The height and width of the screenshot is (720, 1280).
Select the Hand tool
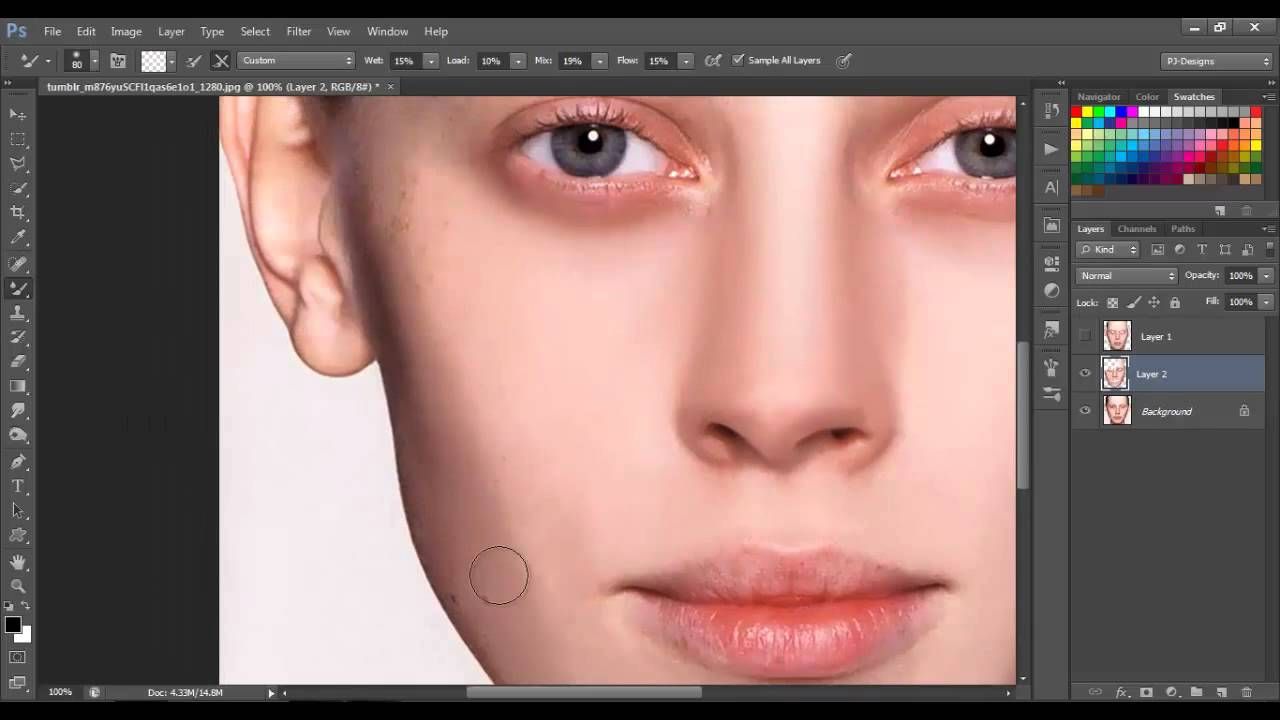click(18, 563)
